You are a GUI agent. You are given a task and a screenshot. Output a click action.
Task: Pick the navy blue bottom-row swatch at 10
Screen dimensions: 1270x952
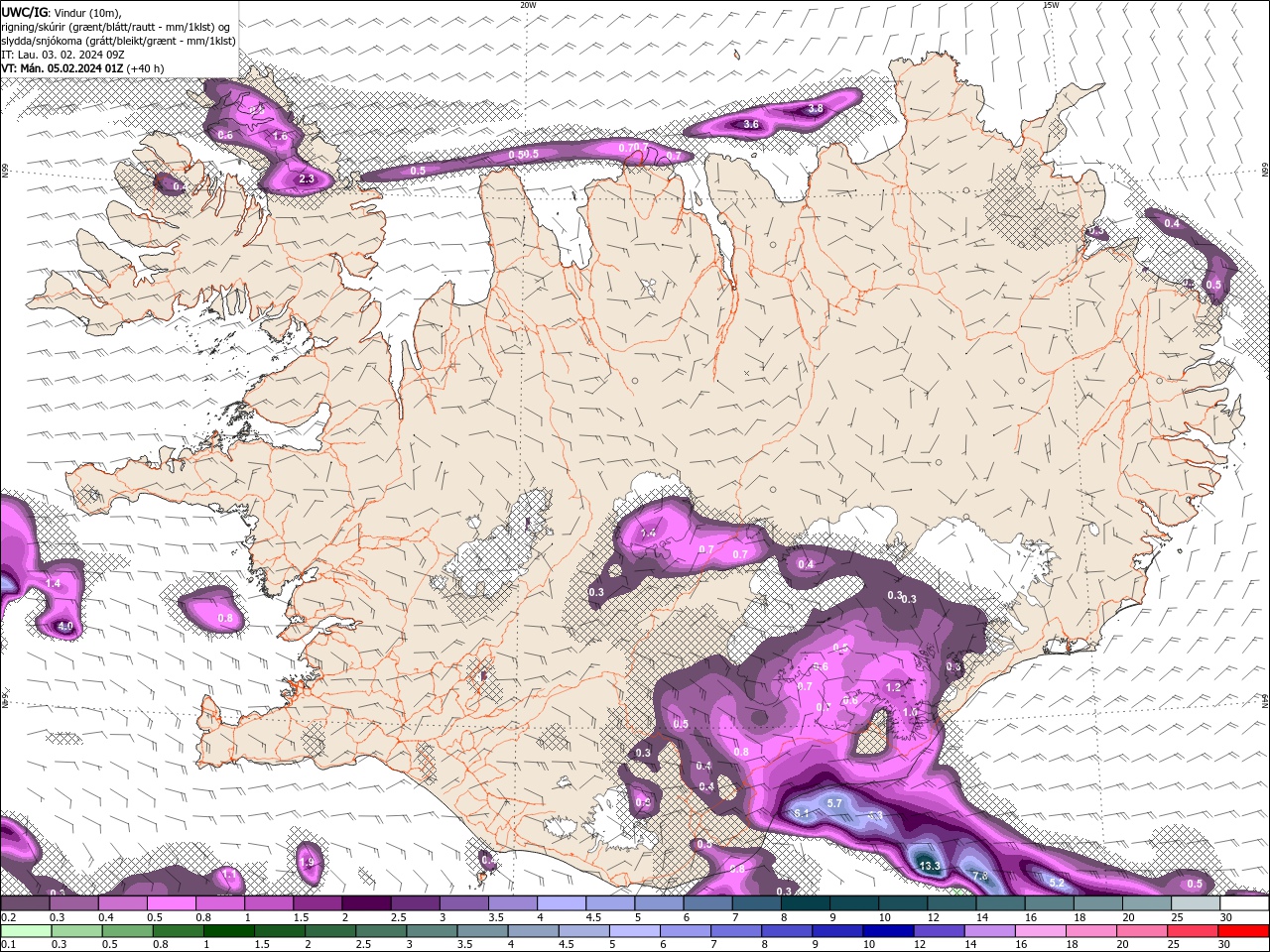point(888,931)
